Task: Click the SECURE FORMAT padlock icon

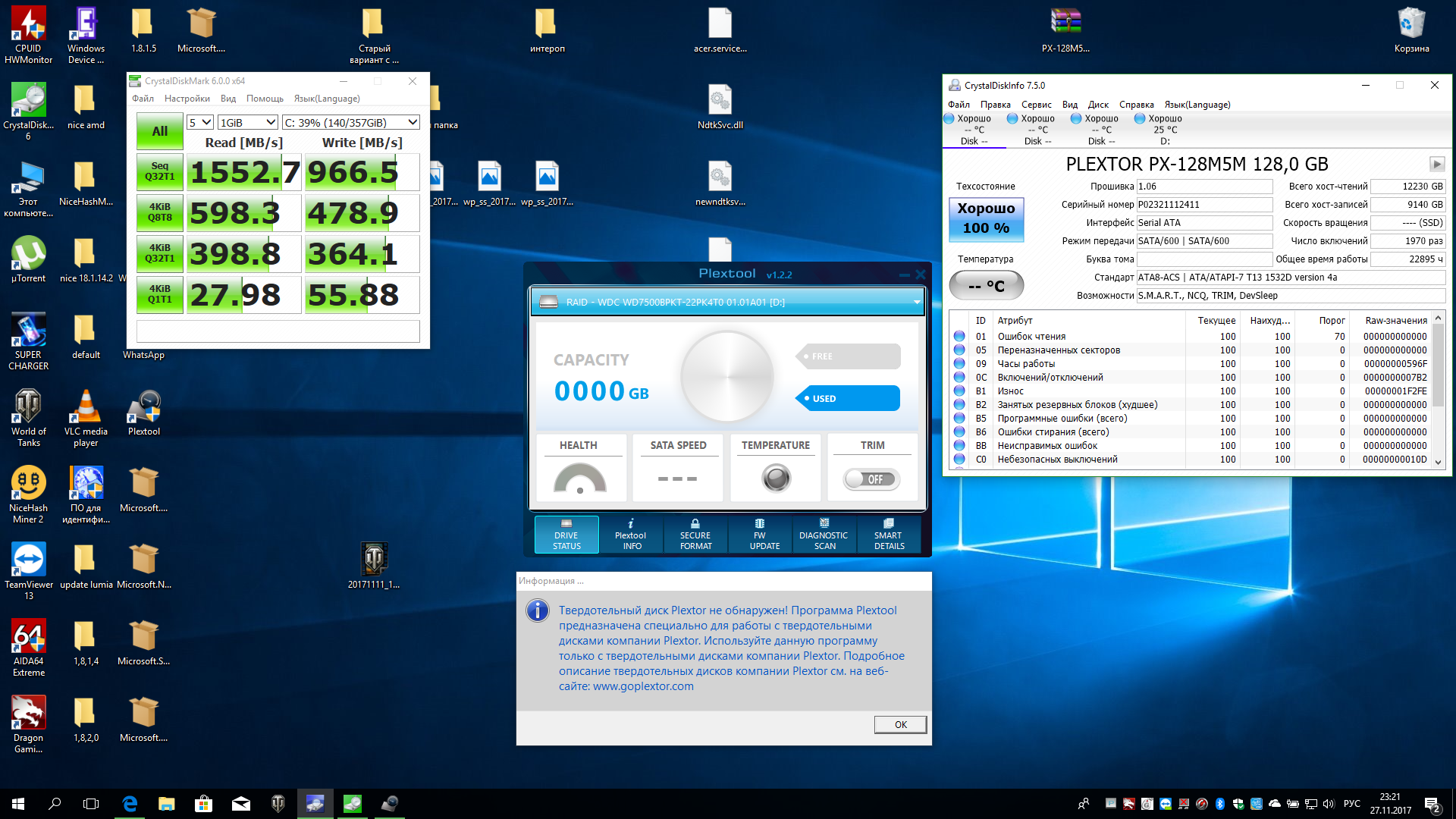Action: (x=695, y=524)
